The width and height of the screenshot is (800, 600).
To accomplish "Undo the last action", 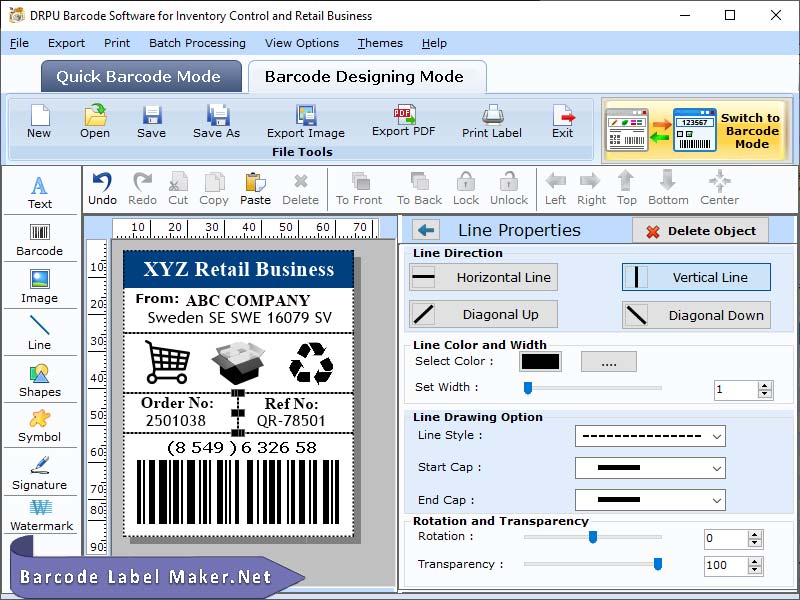I will pyautogui.click(x=103, y=189).
